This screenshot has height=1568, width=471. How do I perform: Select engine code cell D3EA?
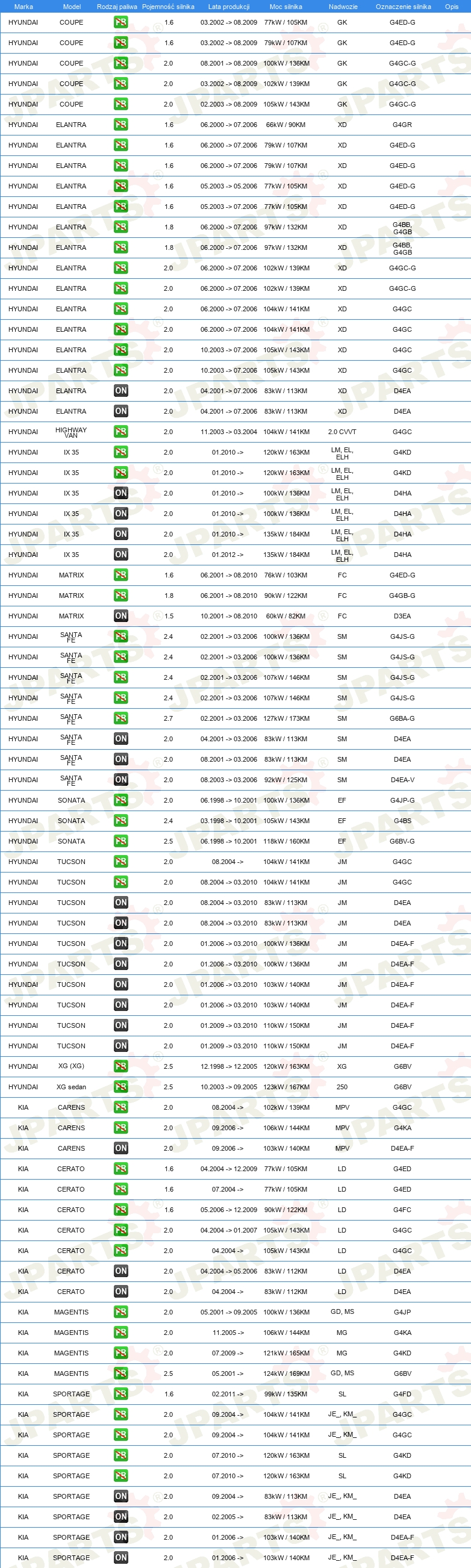pyautogui.click(x=402, y=616)
